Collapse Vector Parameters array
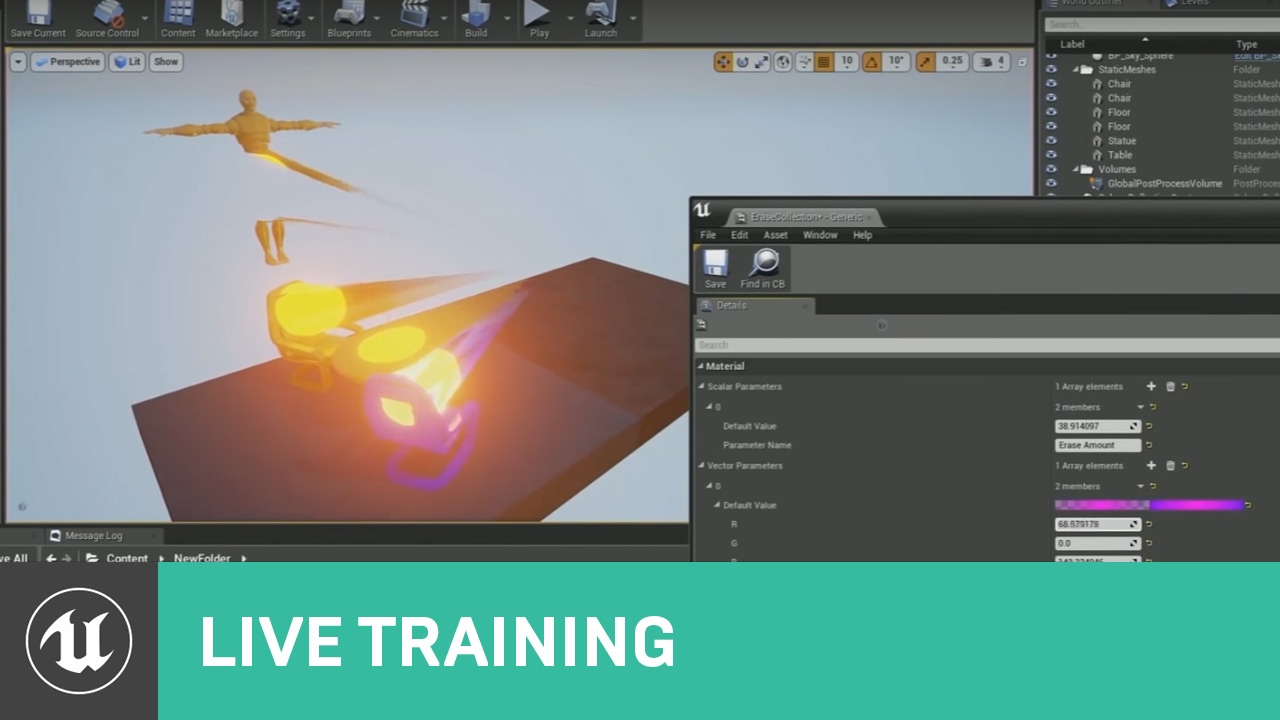Image resolution: width=1280 pixels, height=720 pixels. pos(701,465)
